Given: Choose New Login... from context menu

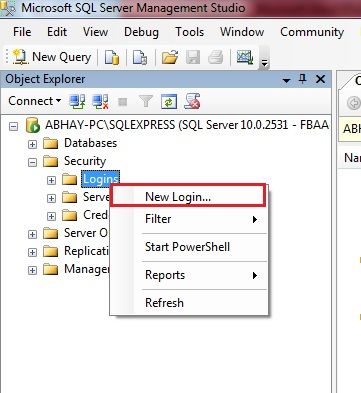Looking at the screenshot, I should click(188, 197).
